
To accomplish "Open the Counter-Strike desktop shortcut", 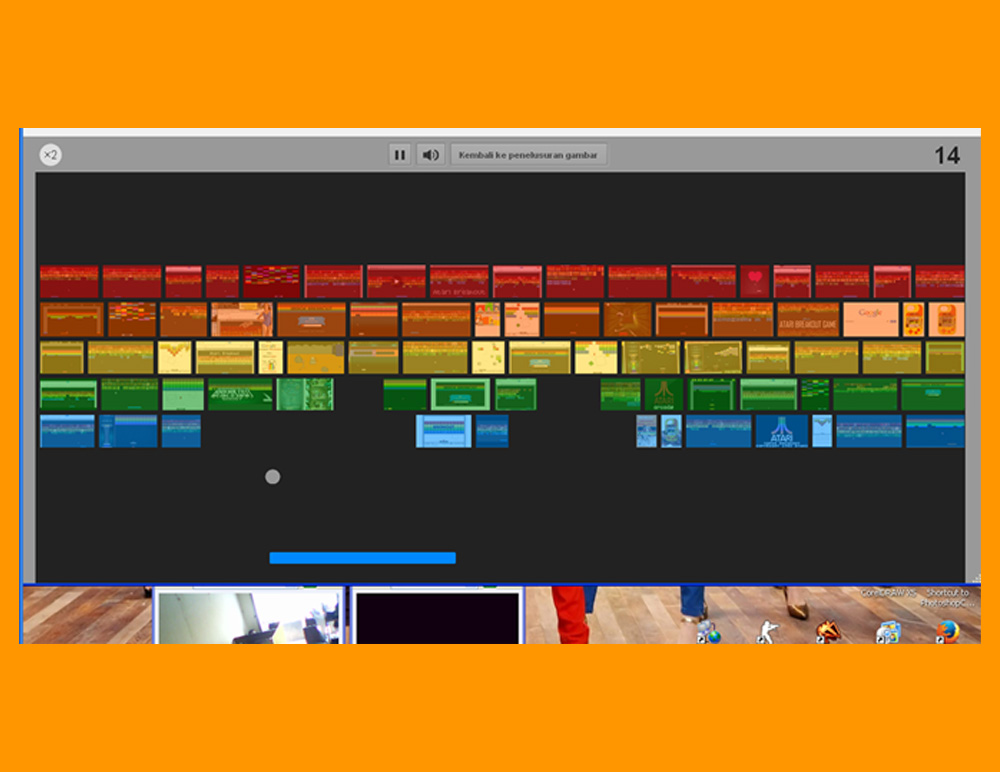I will (x=767, y=632).
